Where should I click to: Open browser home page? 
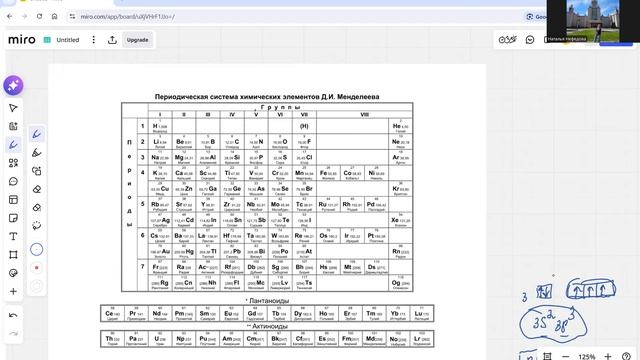pyautogui.click(x=54, y=16)
